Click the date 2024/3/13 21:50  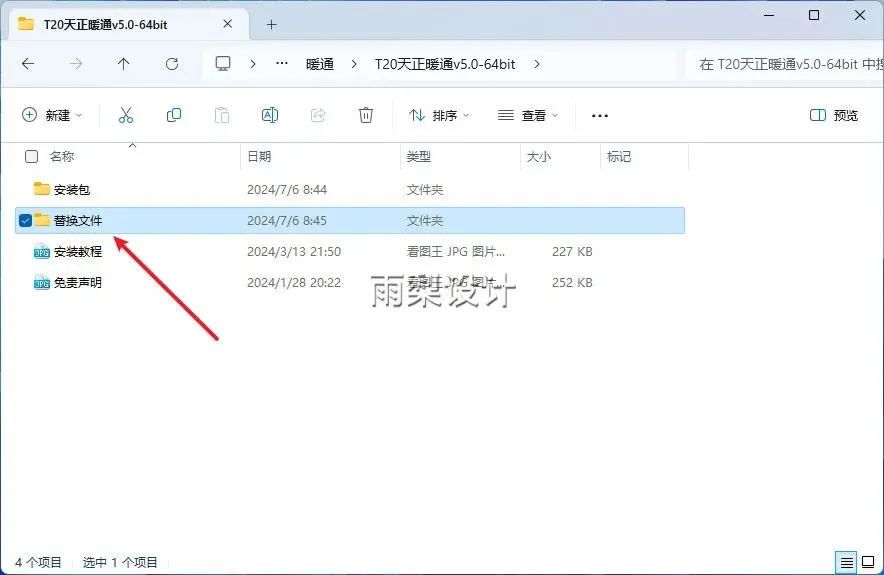click(294, 251)
